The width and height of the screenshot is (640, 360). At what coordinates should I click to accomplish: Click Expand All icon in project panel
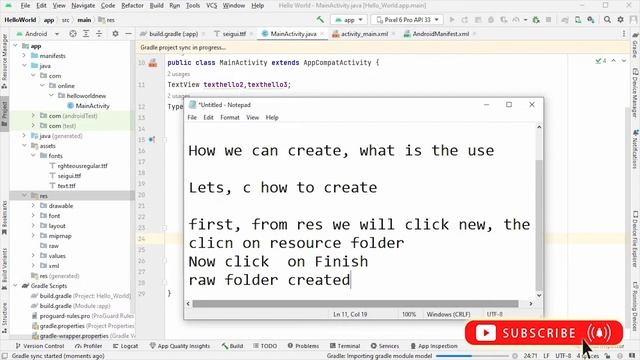point(86,34)
